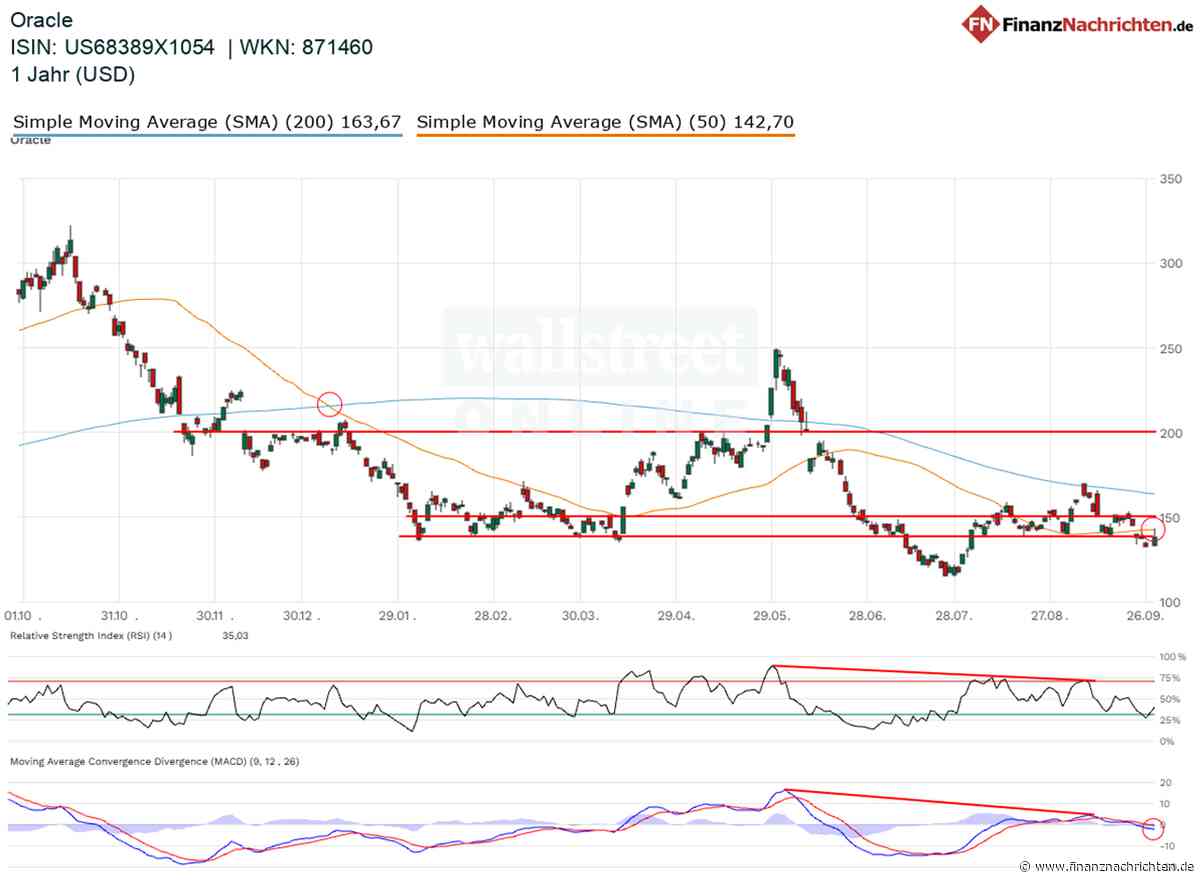
Task: Click the "50%" RSI axis label
Action: (x=1172, y=700)
